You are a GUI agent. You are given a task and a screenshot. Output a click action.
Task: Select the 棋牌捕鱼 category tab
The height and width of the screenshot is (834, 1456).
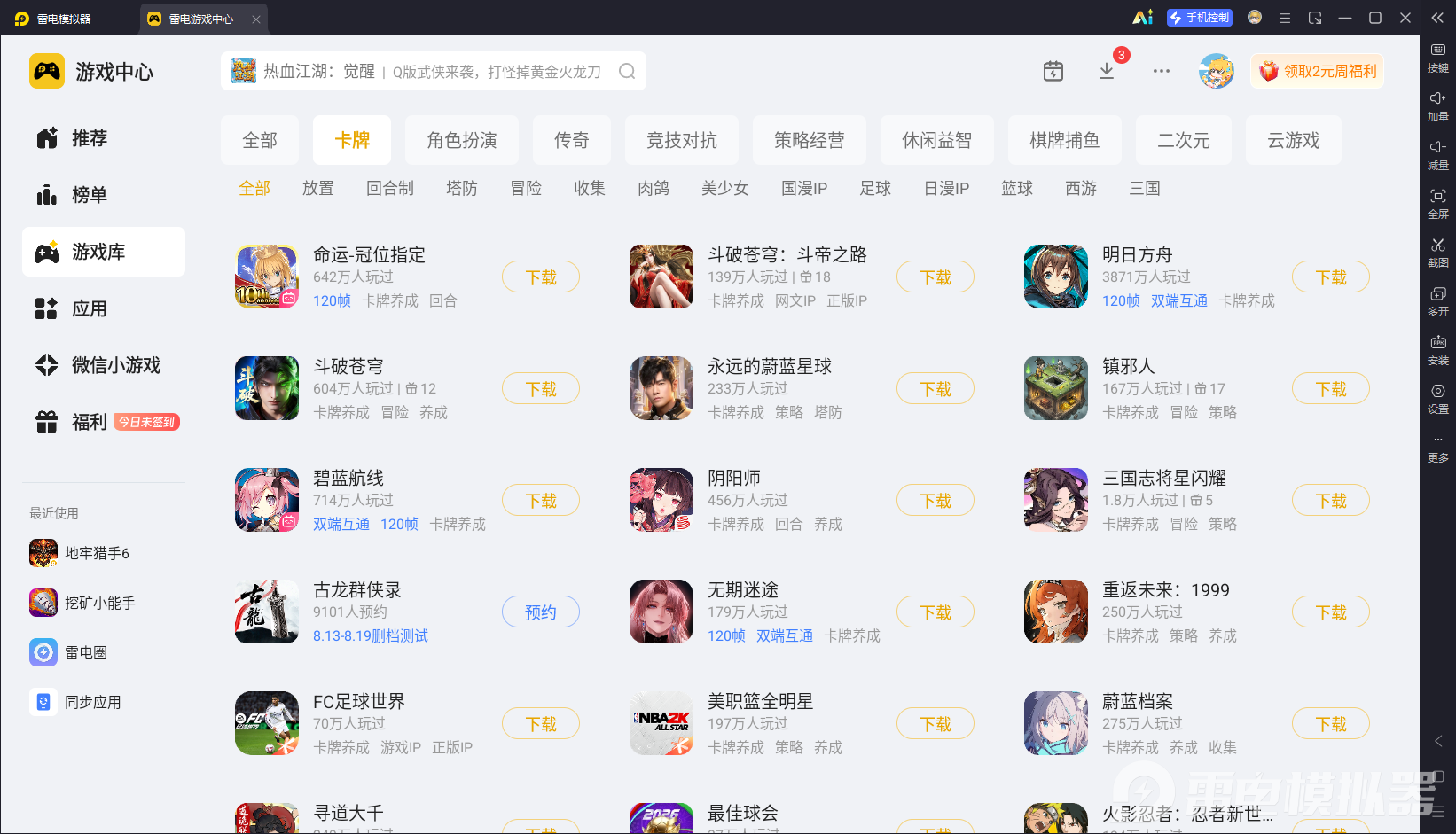pos(1065,140)
